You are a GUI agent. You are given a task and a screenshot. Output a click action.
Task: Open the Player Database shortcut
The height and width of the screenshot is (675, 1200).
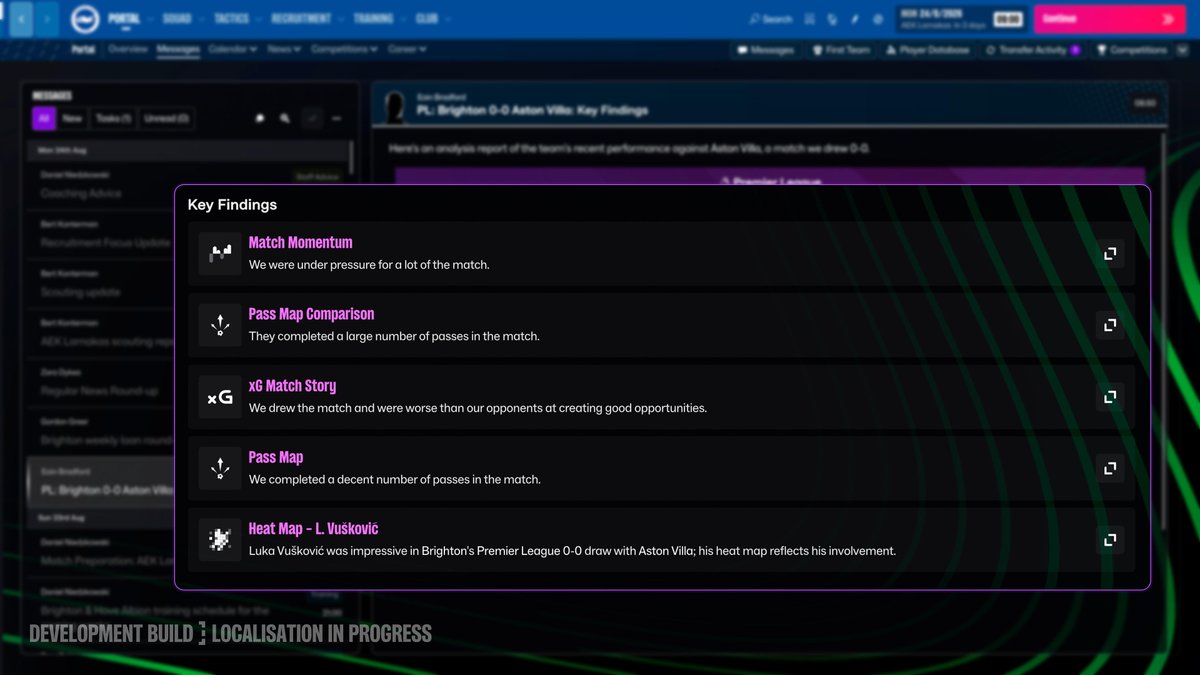click(927, 49)
